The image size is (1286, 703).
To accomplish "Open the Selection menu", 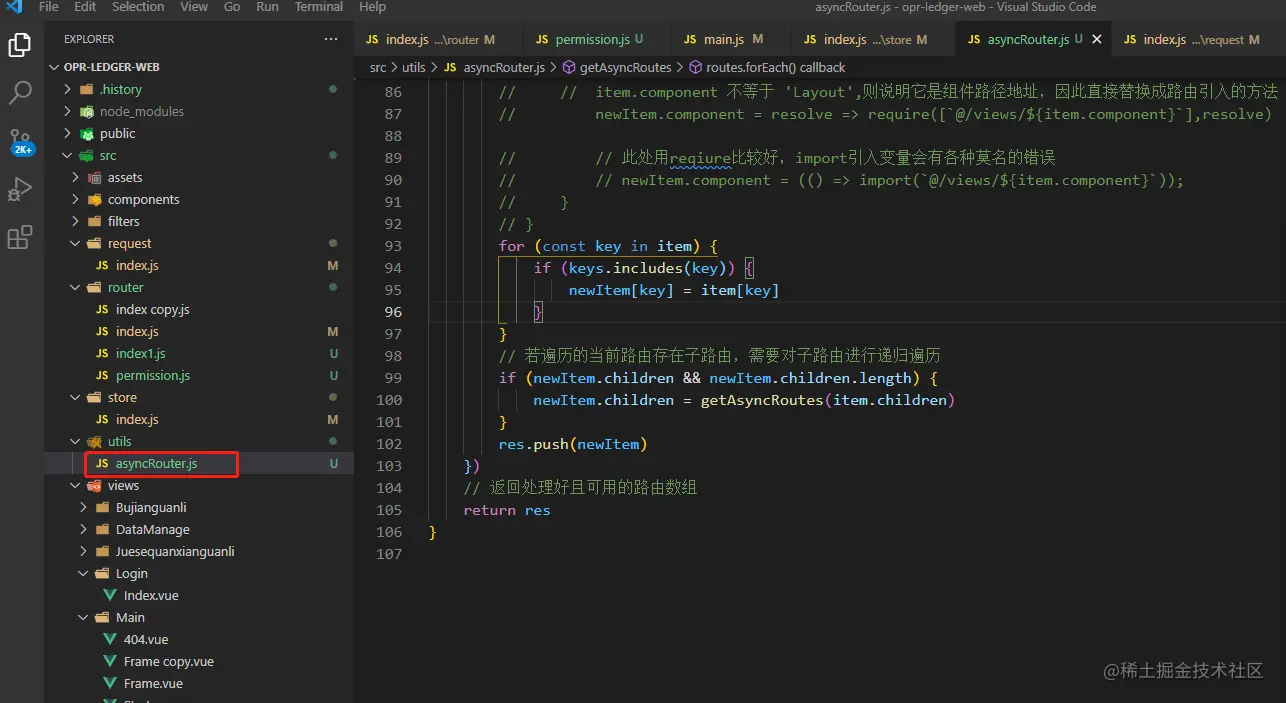I will (138, 7).
